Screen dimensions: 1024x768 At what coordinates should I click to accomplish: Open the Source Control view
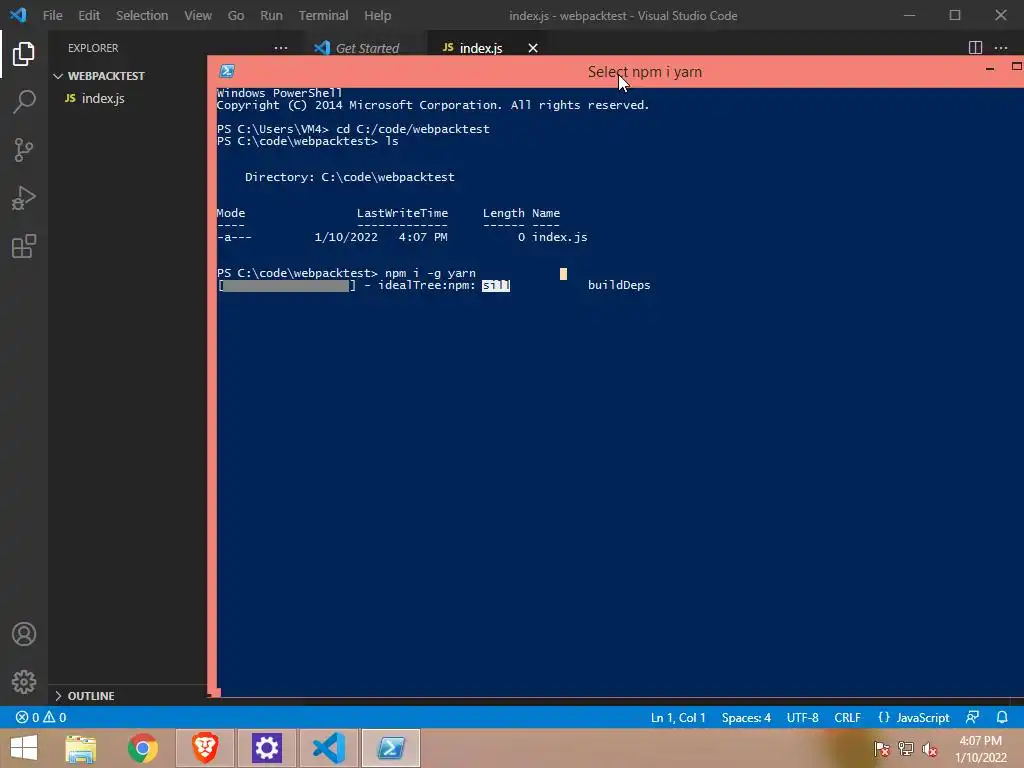click(24, 150)
